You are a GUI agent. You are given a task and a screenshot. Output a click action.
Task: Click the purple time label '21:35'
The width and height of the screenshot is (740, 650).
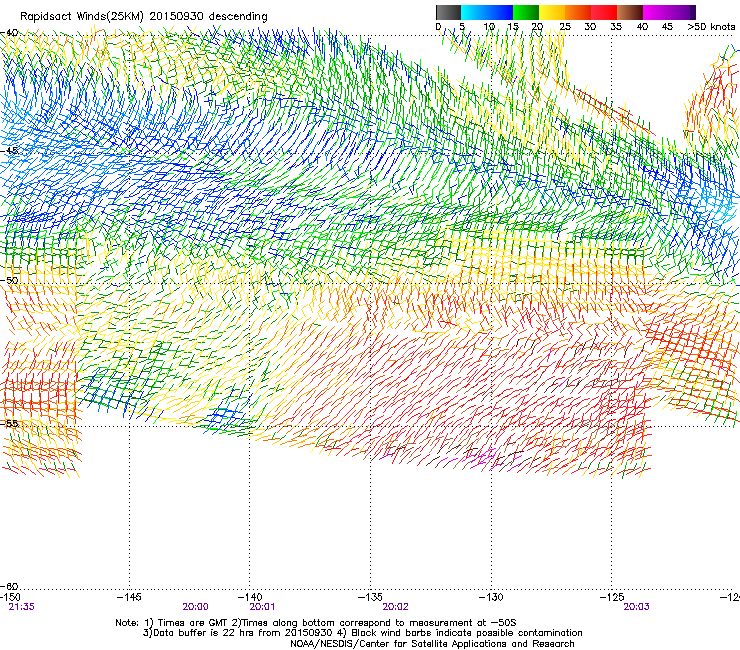[21, 607]
